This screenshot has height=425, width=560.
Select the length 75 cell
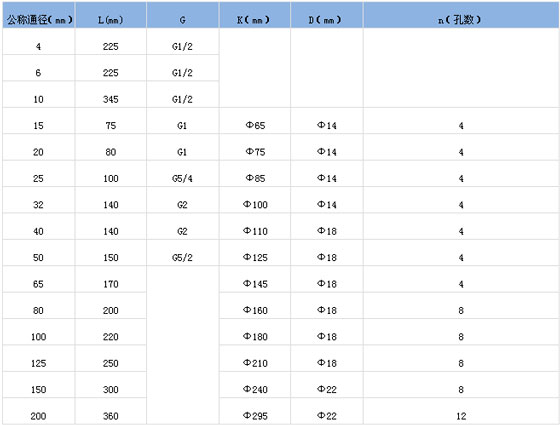point(111,125)
